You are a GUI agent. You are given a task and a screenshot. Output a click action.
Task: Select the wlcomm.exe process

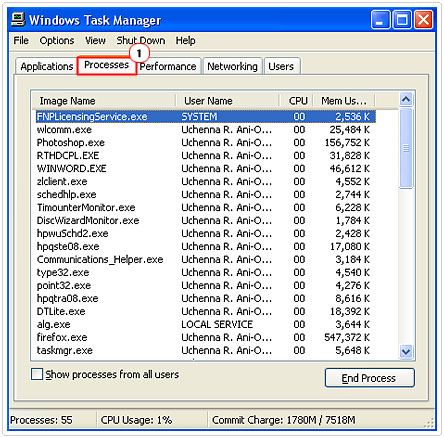point(206,130)
